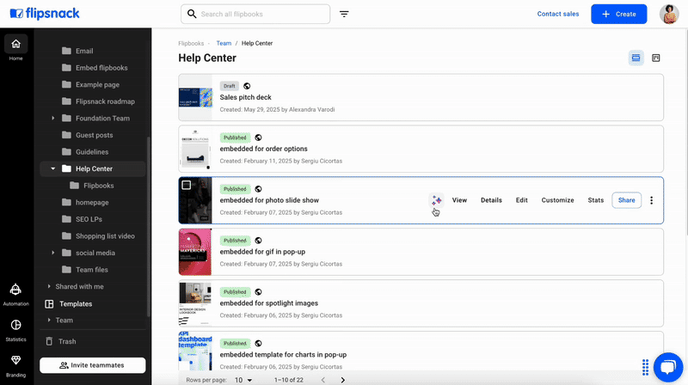Click the Share button
Viewport: 688px width, 385px height.
tap(626, 200)
